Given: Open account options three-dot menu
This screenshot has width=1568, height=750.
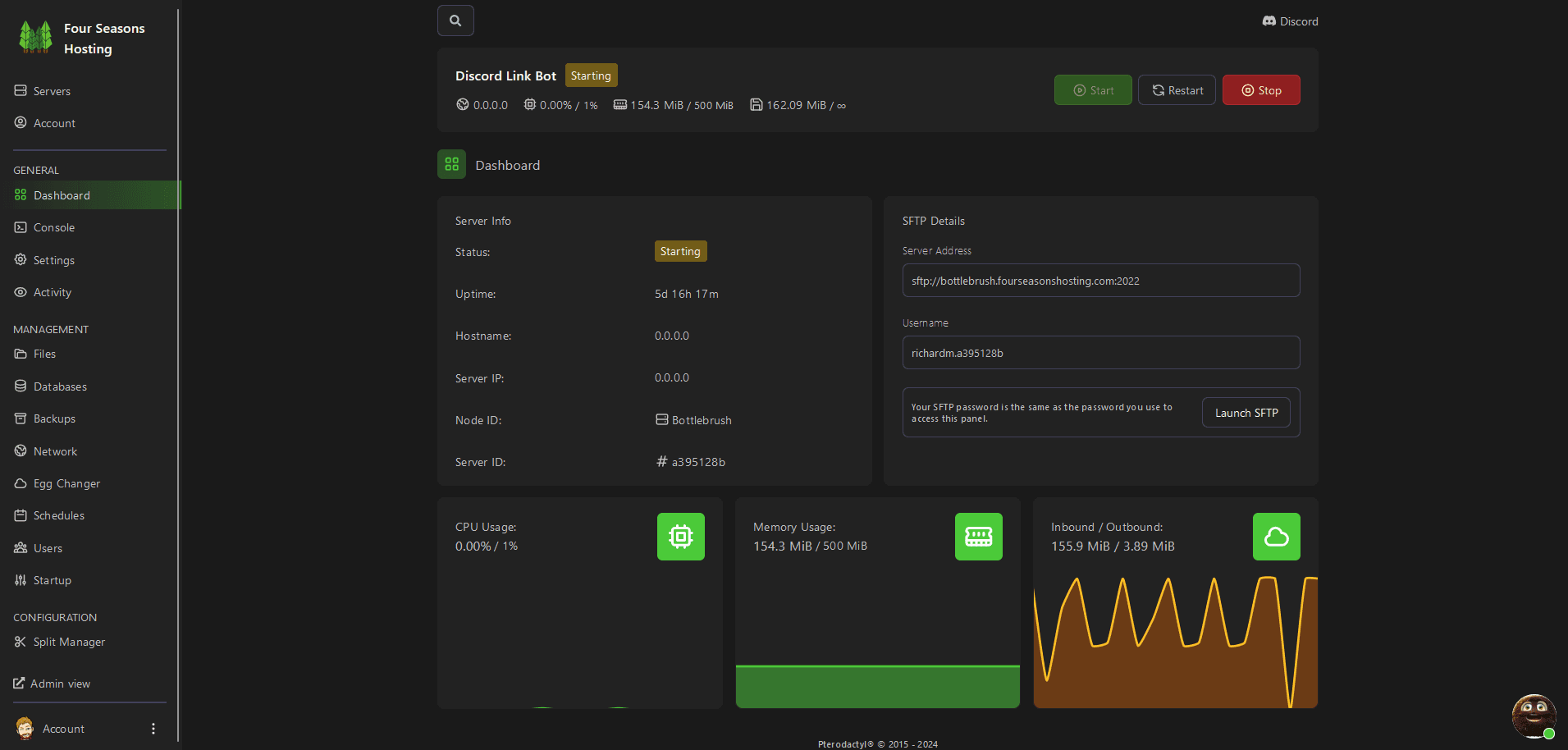Looking at the screenshot, I should tap(153, 729).
